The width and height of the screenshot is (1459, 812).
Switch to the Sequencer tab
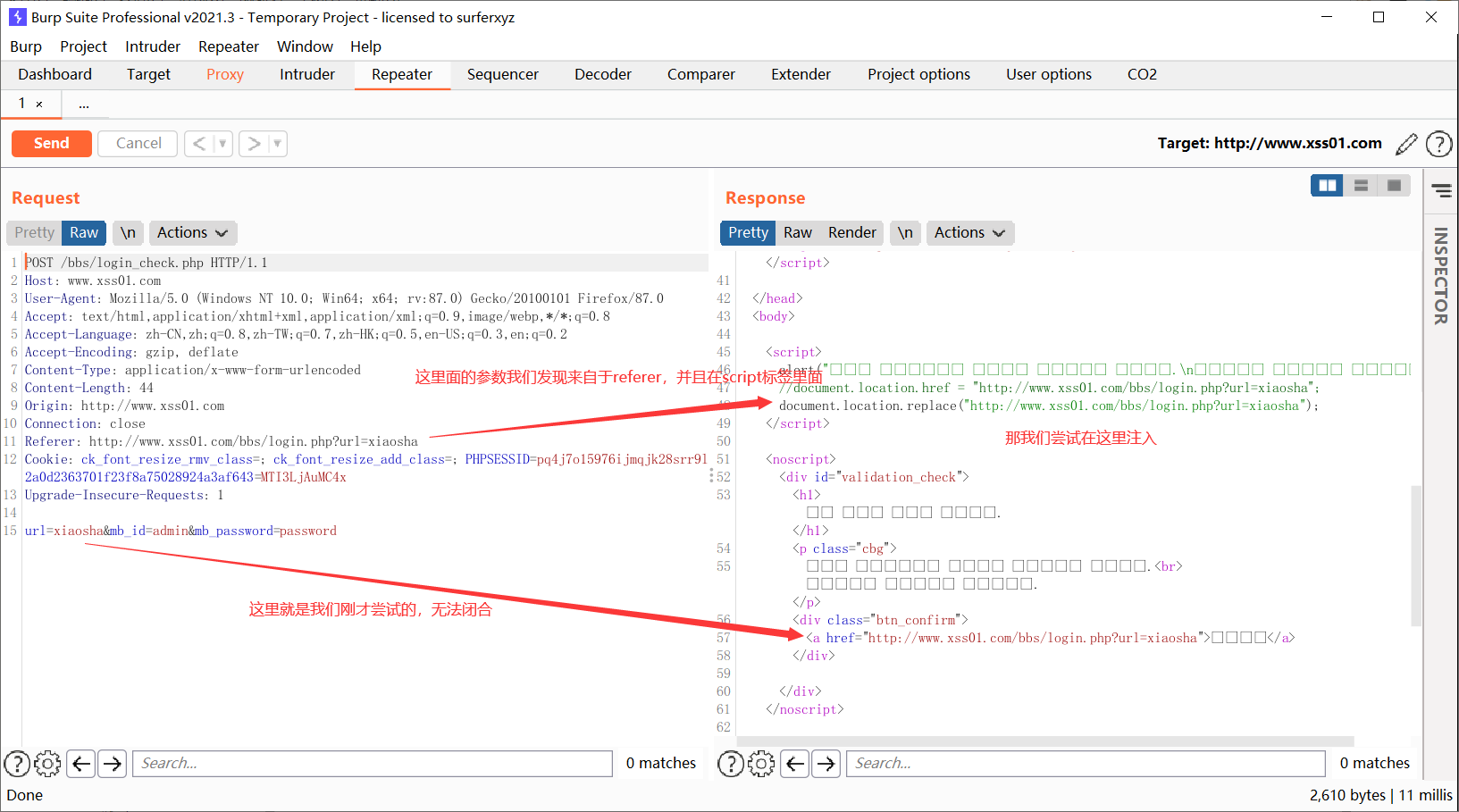(503, 75)
